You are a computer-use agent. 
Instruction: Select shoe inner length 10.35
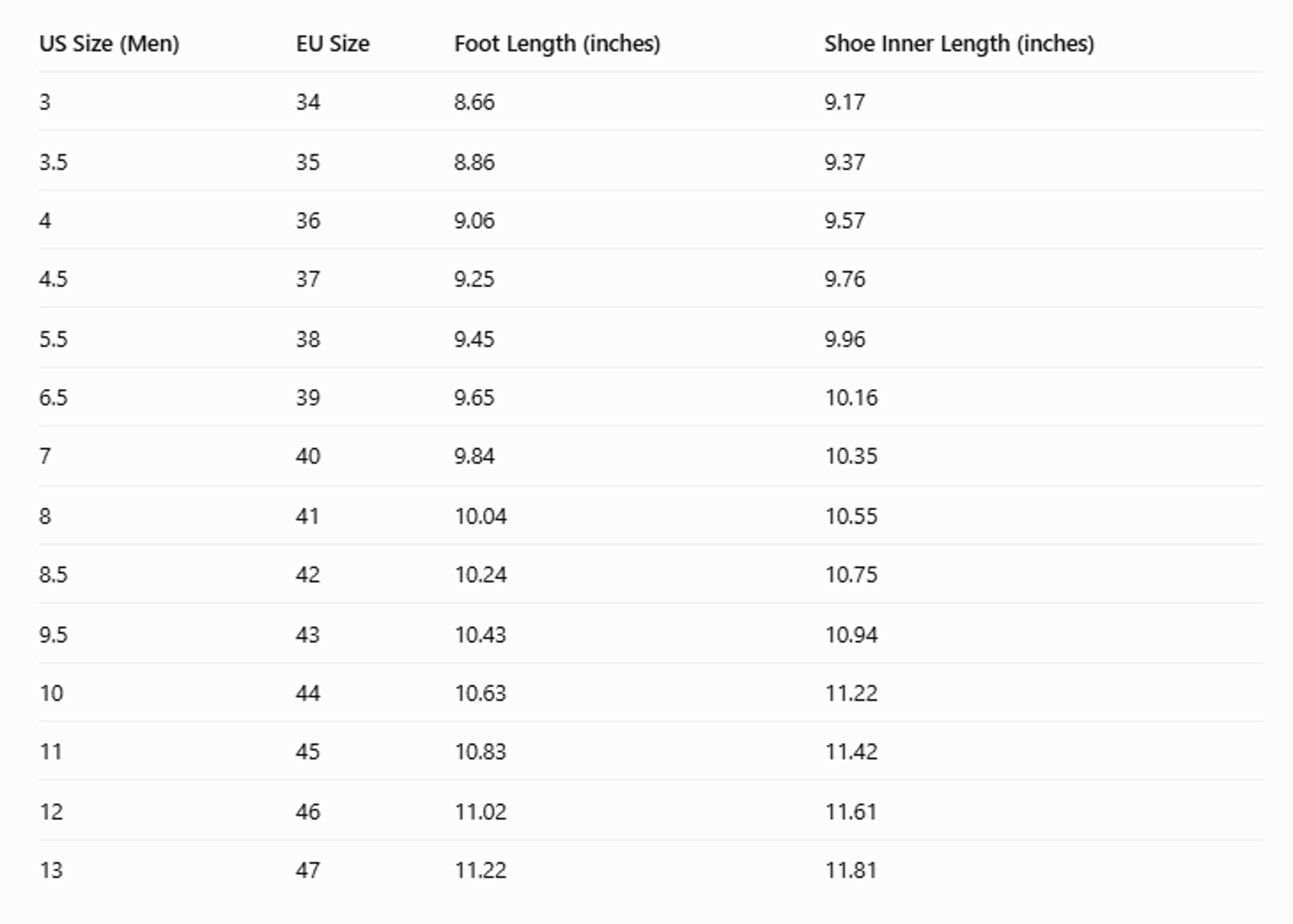(851, 456)
